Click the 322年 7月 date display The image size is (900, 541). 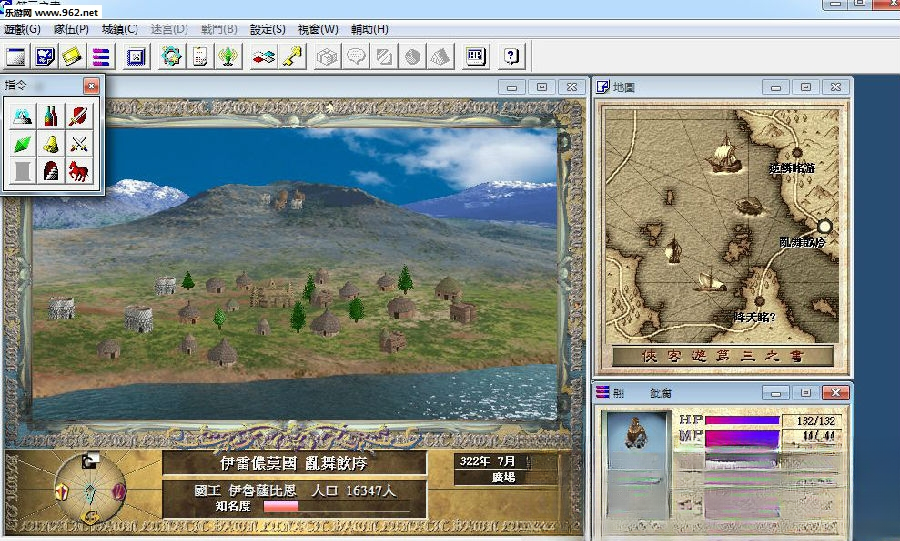(x=486, y=461)
